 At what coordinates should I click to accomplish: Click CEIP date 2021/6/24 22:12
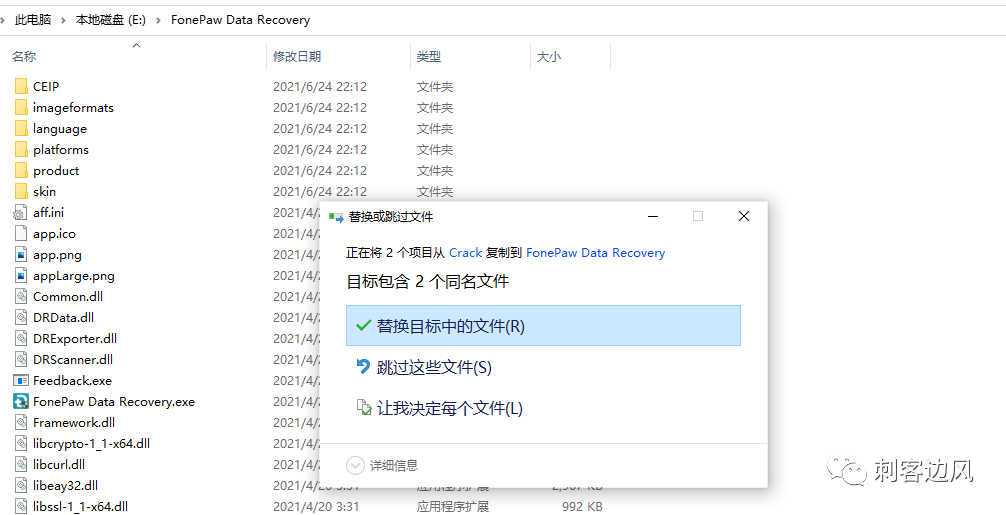point(320,86)
